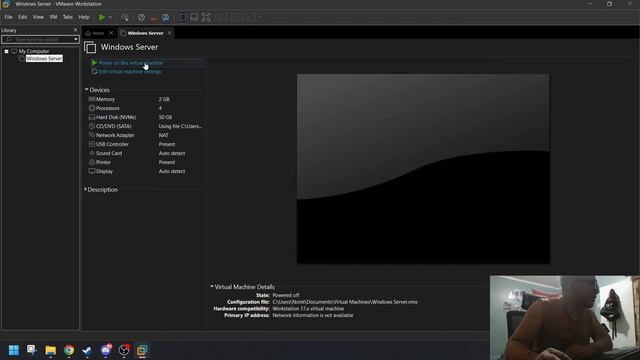The width and height of the screenshot is (640, 360).
Task: Click the Sound Card 'Auto detect' value
Action: [x=172, y=153]
